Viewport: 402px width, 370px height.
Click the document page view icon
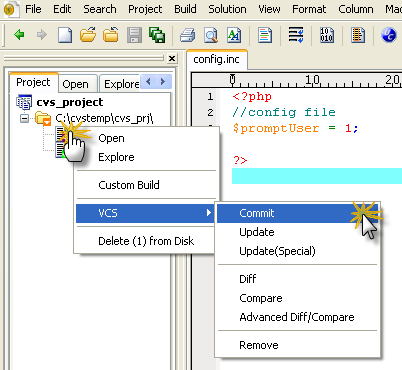click(265, 35)
